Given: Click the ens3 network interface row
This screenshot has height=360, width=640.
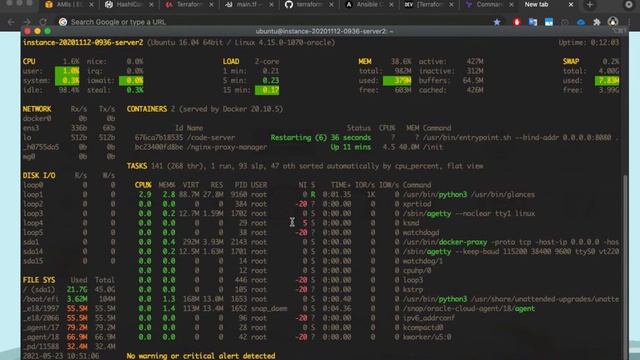Looking at the screenshot, I should click(69, 128).
